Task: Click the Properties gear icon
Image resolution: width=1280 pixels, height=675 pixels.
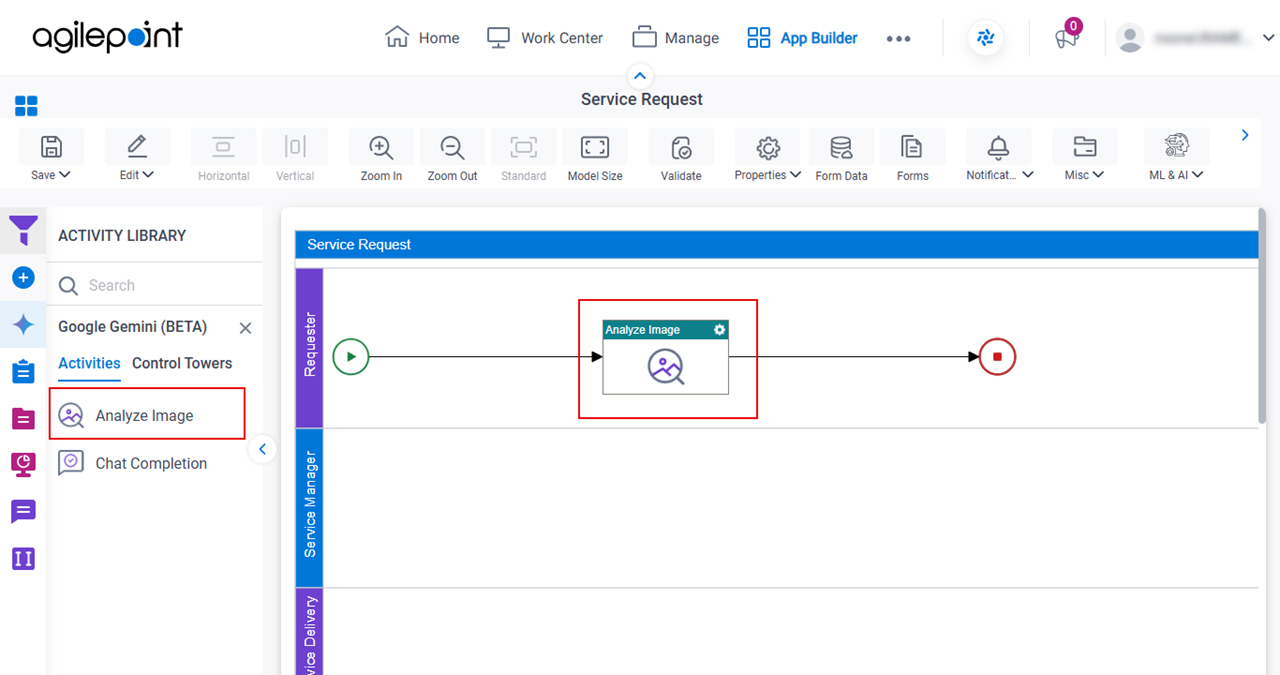Action: (x=768, y=148)
